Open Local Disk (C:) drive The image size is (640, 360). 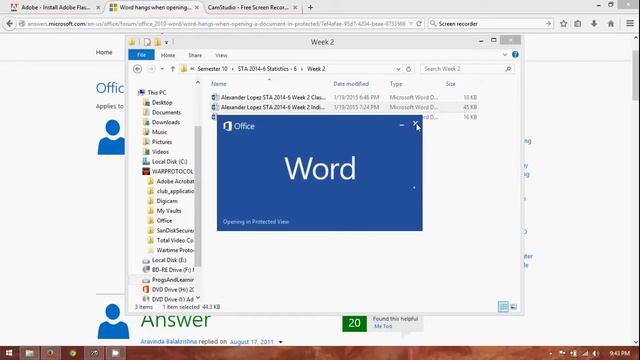pyautogui.click(x=169, y=162)
